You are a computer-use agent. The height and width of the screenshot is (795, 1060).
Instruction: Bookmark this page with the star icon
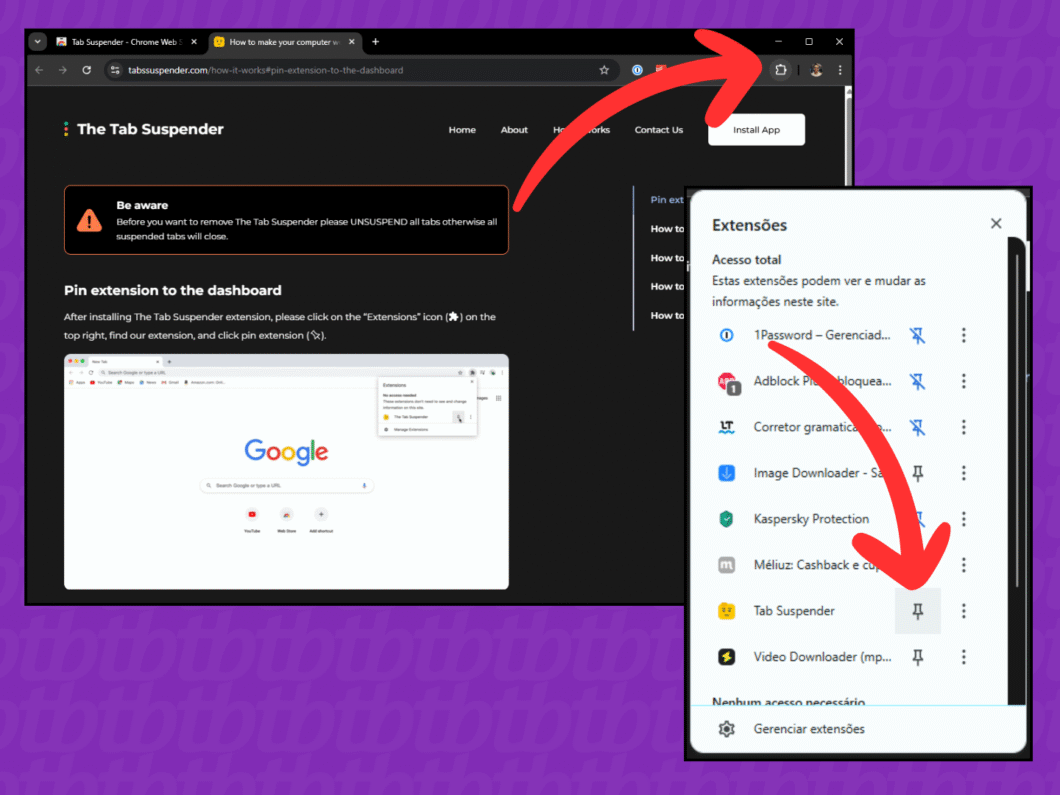[604, 70]
